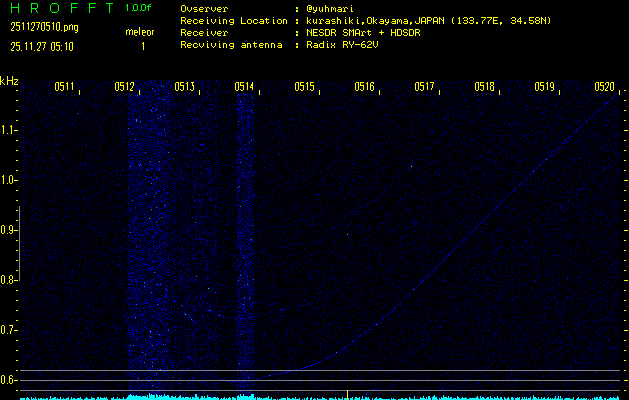Click the 0513 time marker
The width and height of the screenshot is (629, 400).
click(x=185, y=86)
